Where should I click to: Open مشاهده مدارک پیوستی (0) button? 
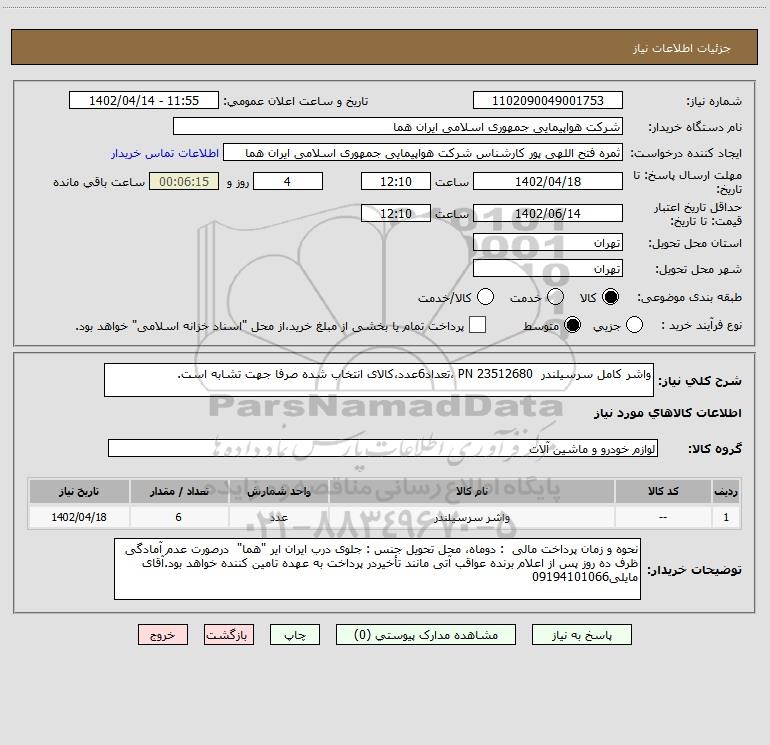[426, 635]
